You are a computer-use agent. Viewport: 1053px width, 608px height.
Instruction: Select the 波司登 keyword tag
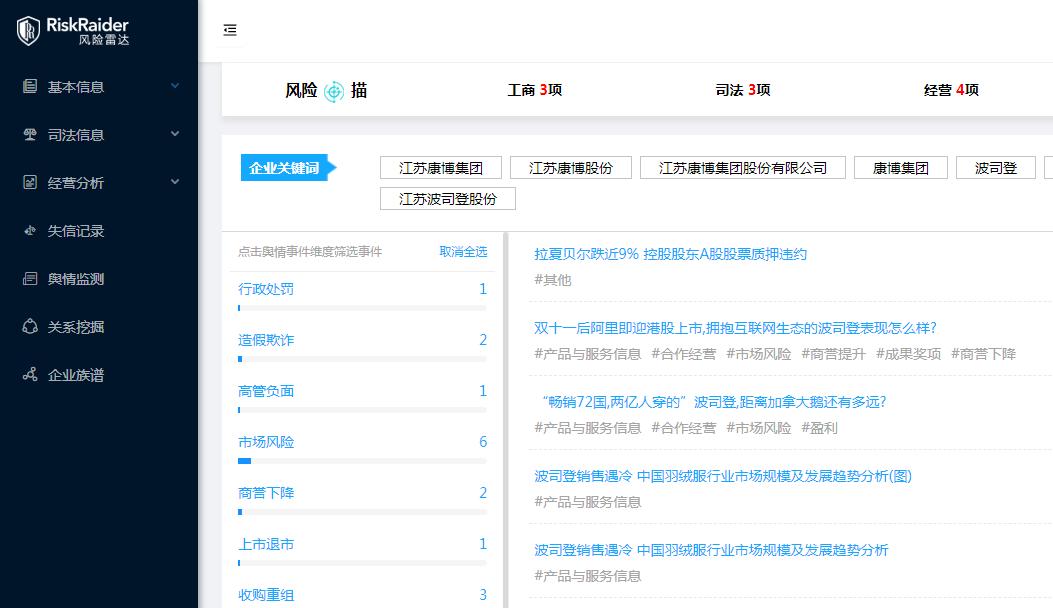(x=995, y=167)
